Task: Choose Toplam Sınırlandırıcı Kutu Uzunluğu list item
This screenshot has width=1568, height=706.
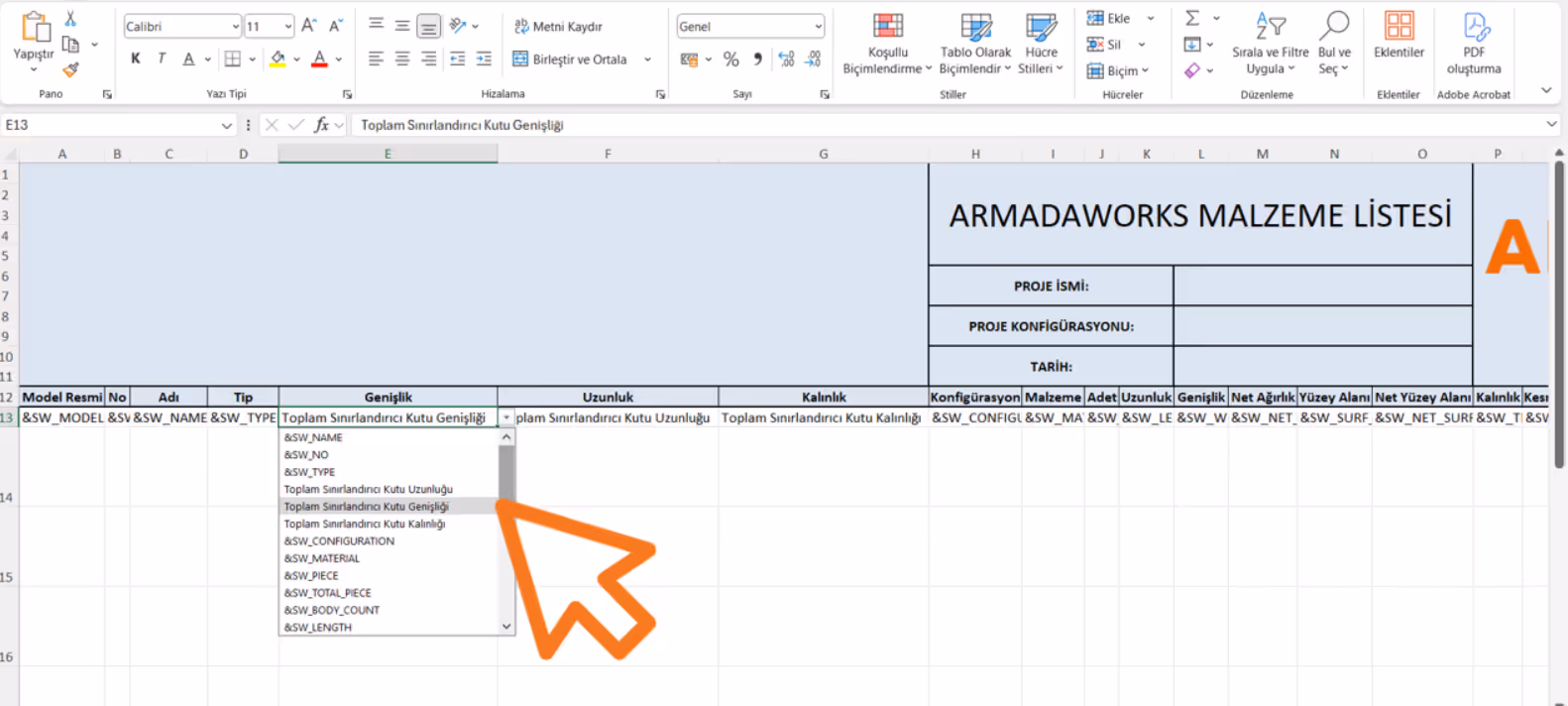Action: click(368, 489)
